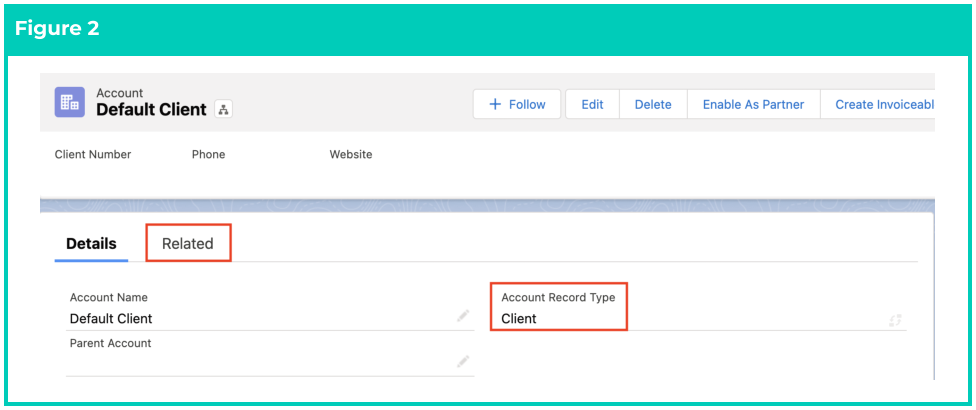
Task: Click the Client Number field label
Action: [93, 154]
